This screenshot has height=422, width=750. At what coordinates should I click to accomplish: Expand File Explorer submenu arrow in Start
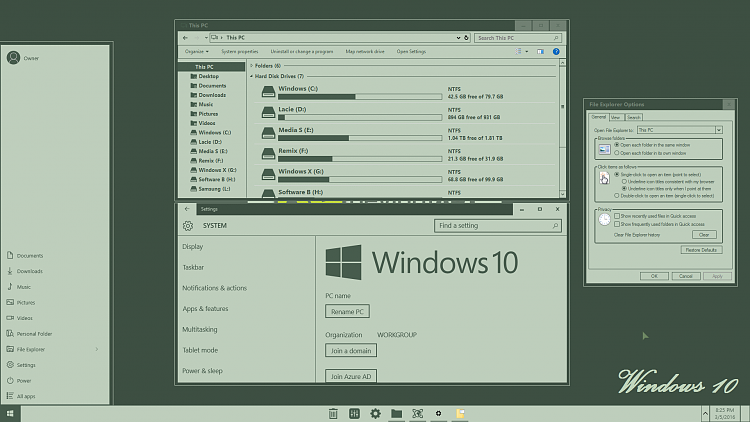[x=97, y=349]
